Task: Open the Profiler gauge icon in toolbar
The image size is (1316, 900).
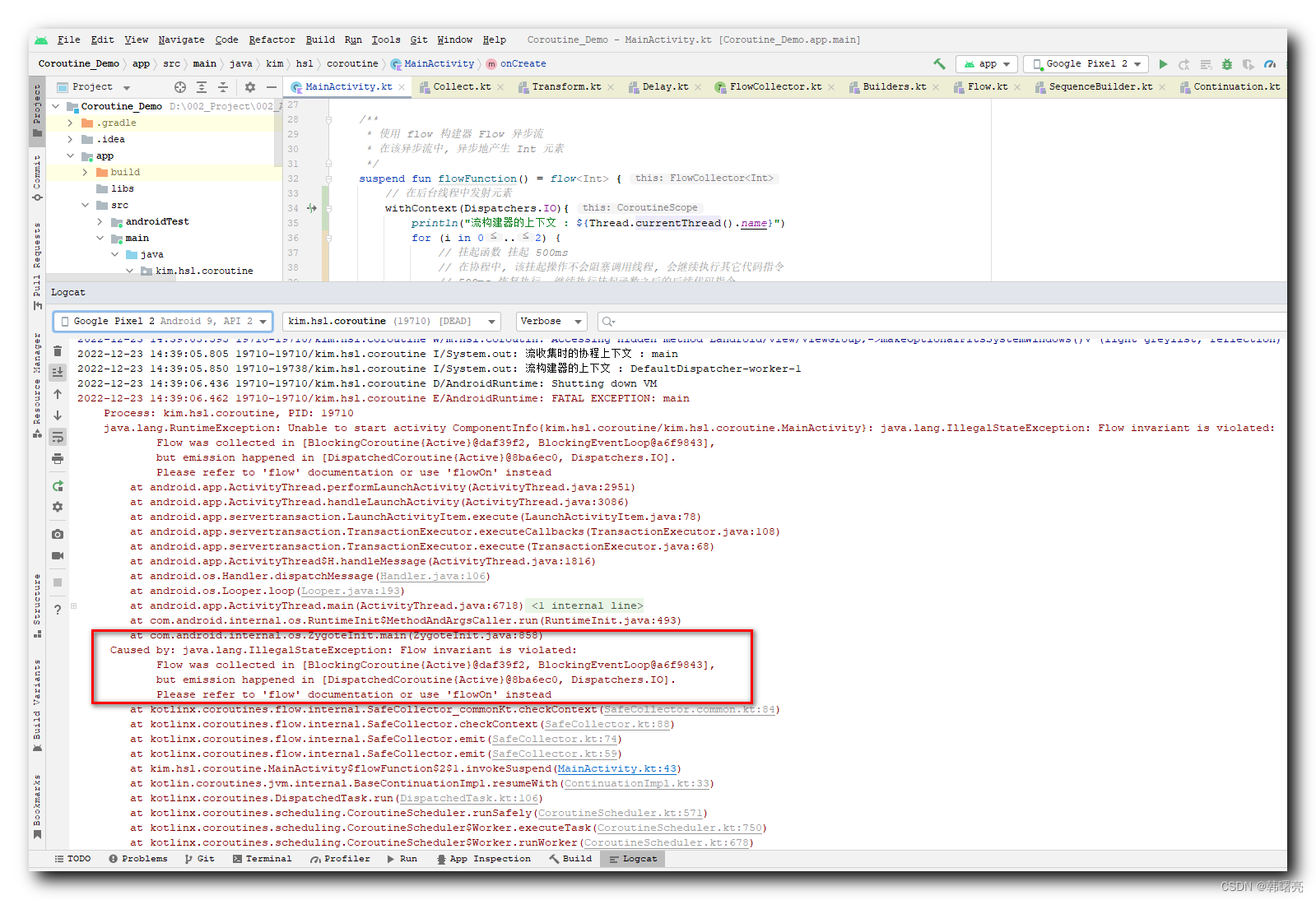Action: click(x=1270, y=64)
